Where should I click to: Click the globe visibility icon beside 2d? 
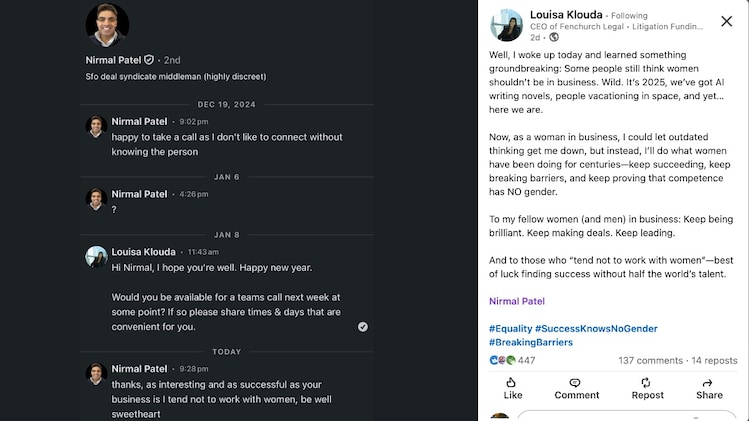tap(554, 37)
